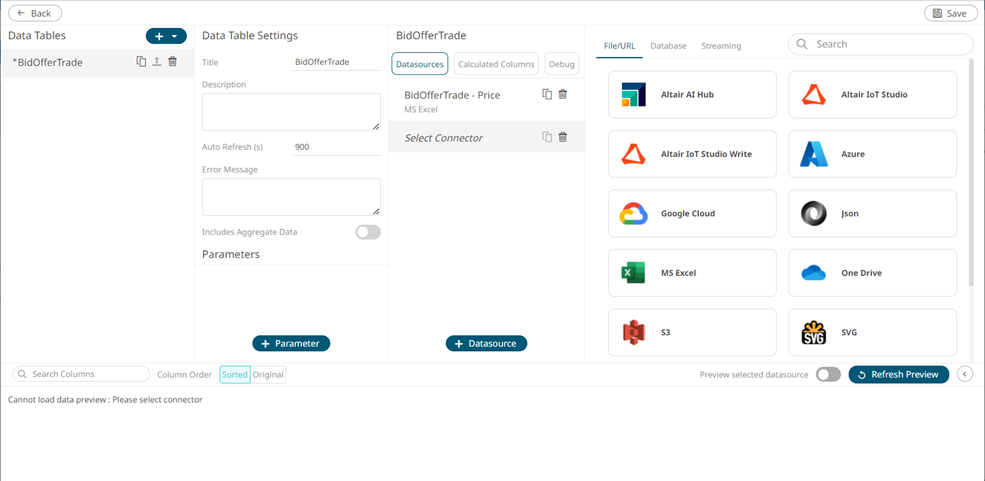Enable Includes Aggregate Data switch
This screenshot has height=481, width=985.
click(367, 232)
